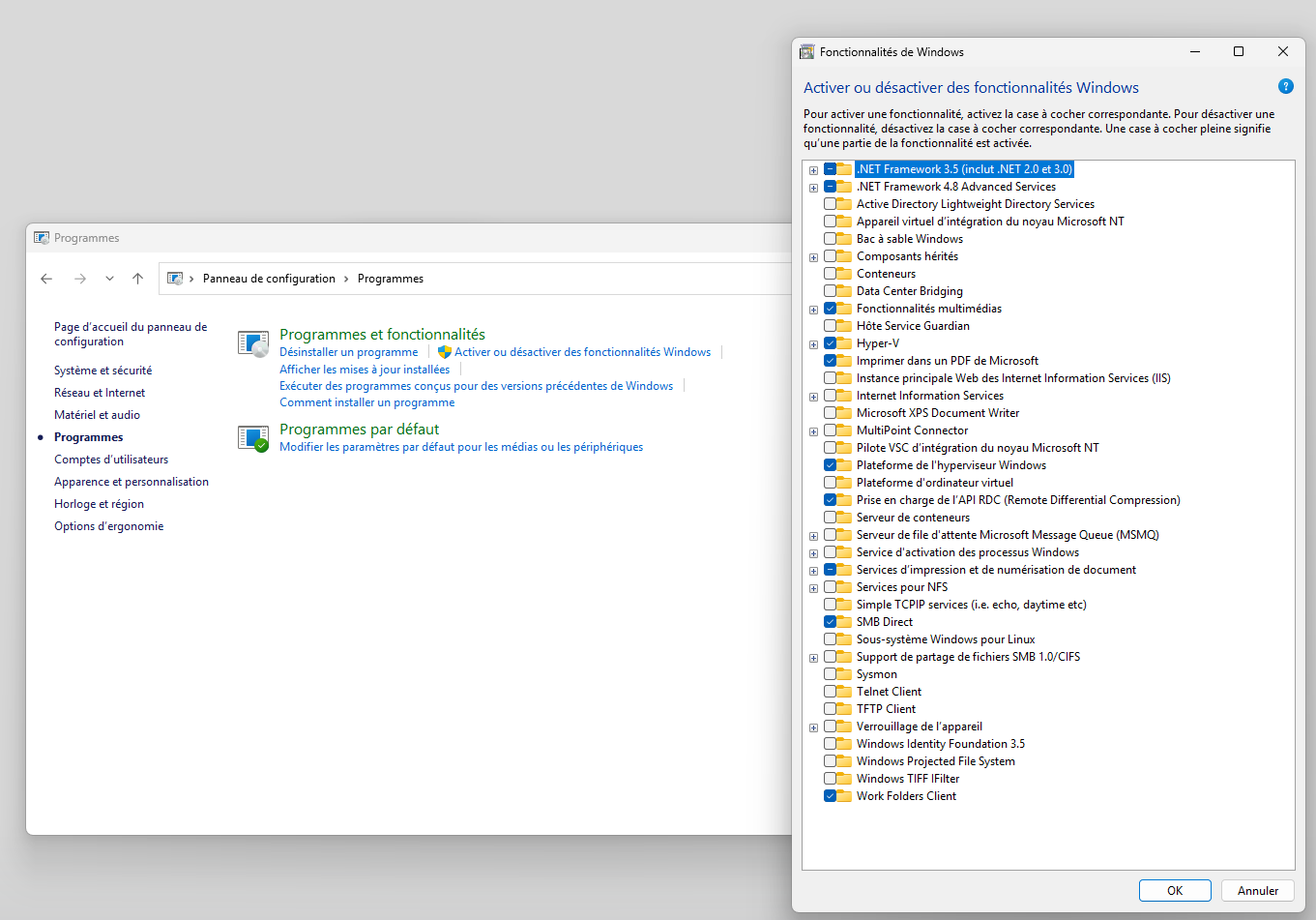Screen dimensions: 1316x920
Task: Select Réseau et Internet in sidebar
Action: point(100,393)
